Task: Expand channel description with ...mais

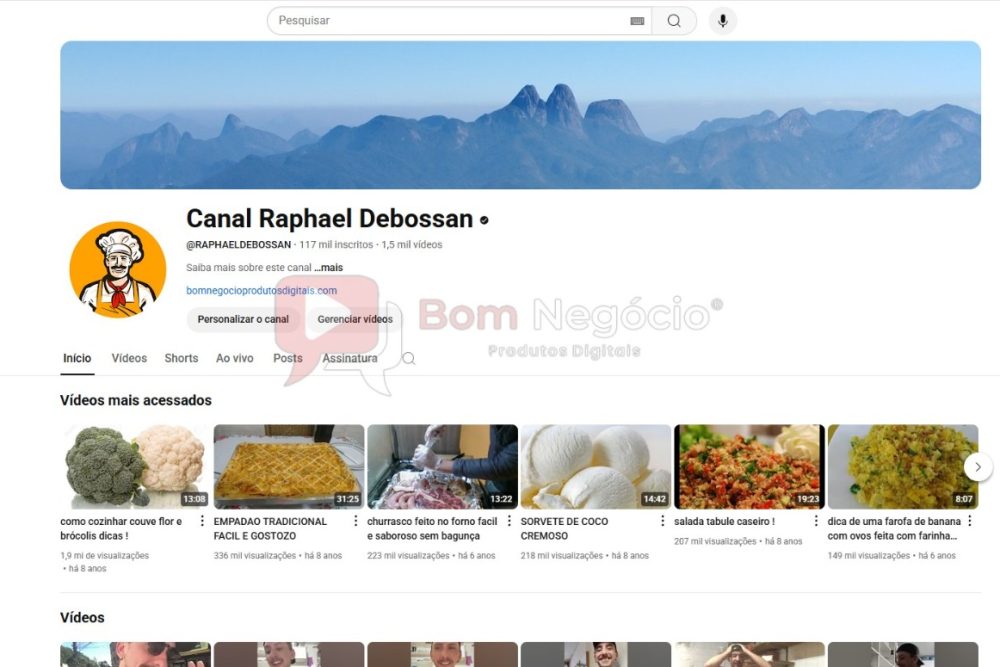Action: click(x=328, y=268)
